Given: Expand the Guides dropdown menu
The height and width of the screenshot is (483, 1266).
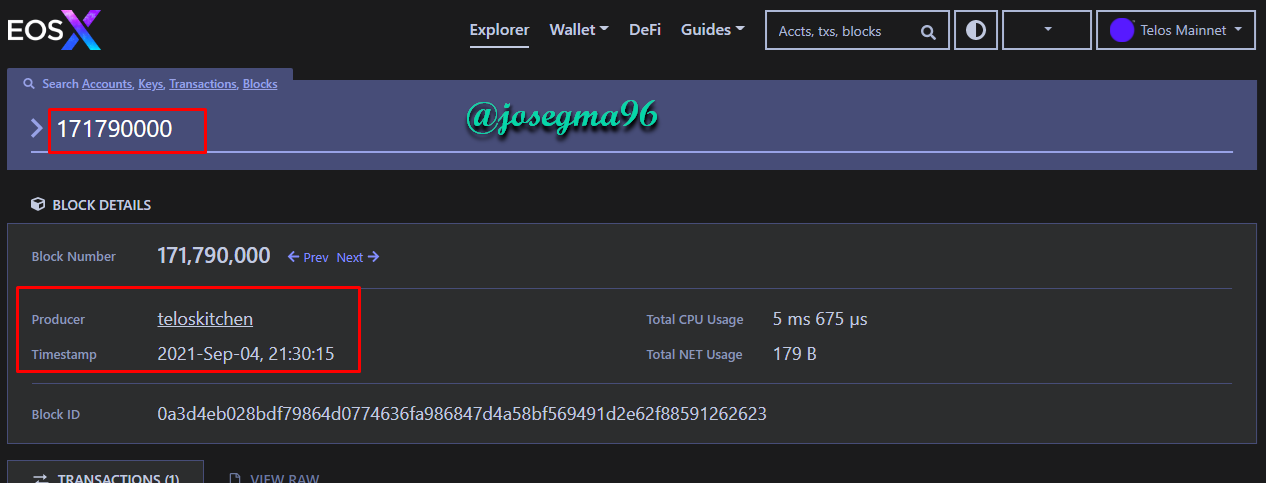Looking at the screenshot, I should (712, 30).
